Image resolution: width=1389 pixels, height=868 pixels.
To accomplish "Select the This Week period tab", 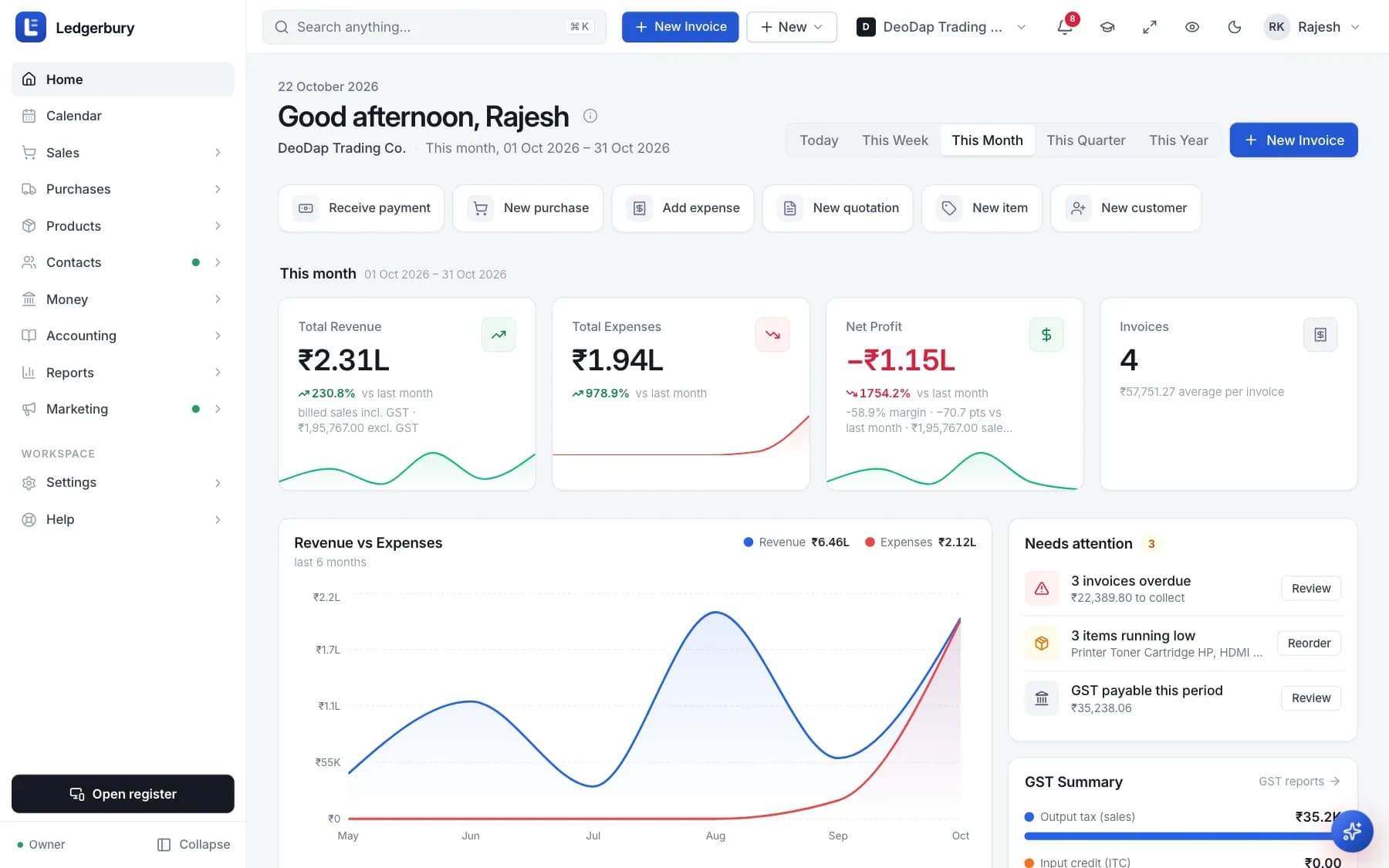I will 895,140.
